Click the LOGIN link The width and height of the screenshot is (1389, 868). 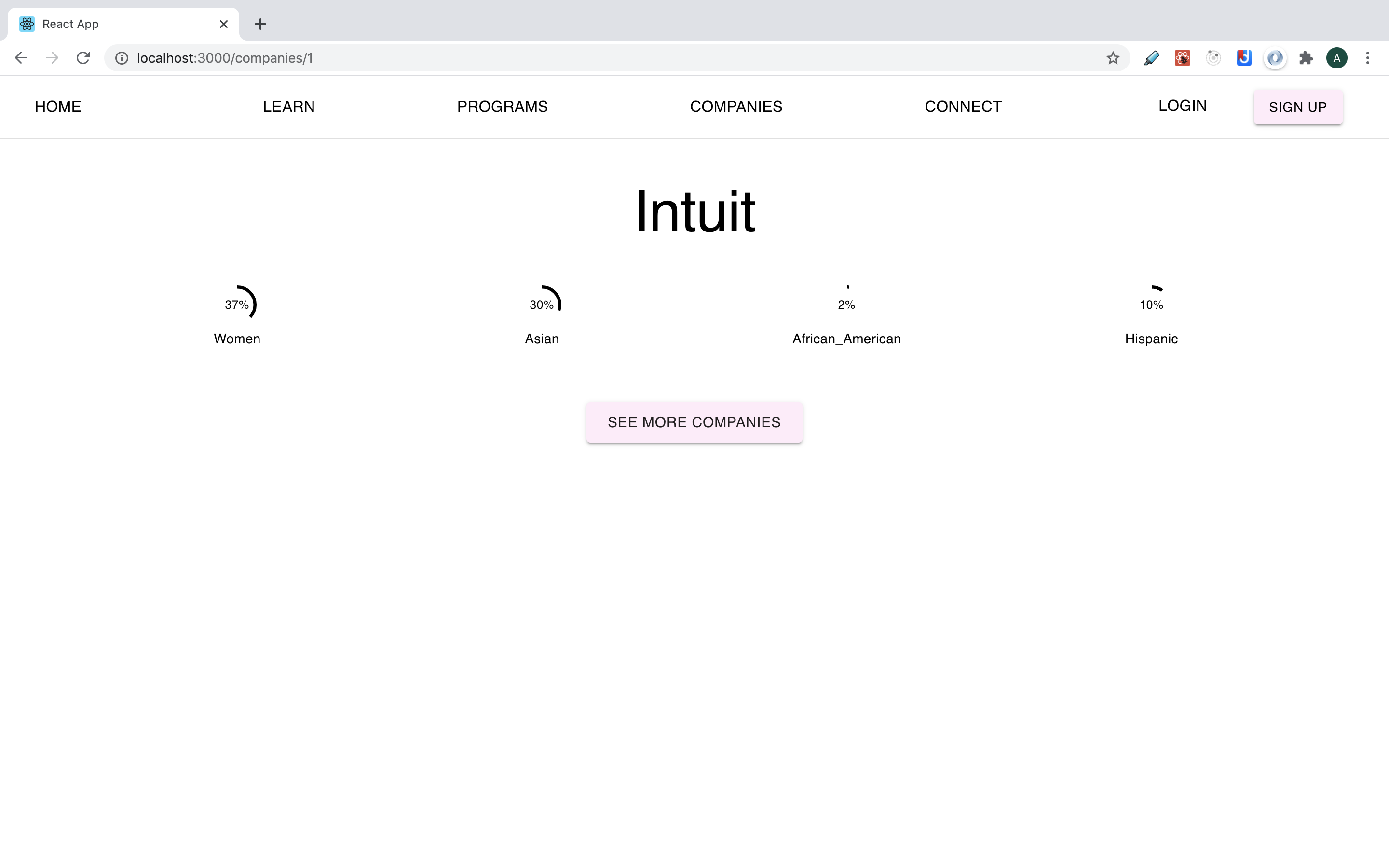pos(1183,106)
